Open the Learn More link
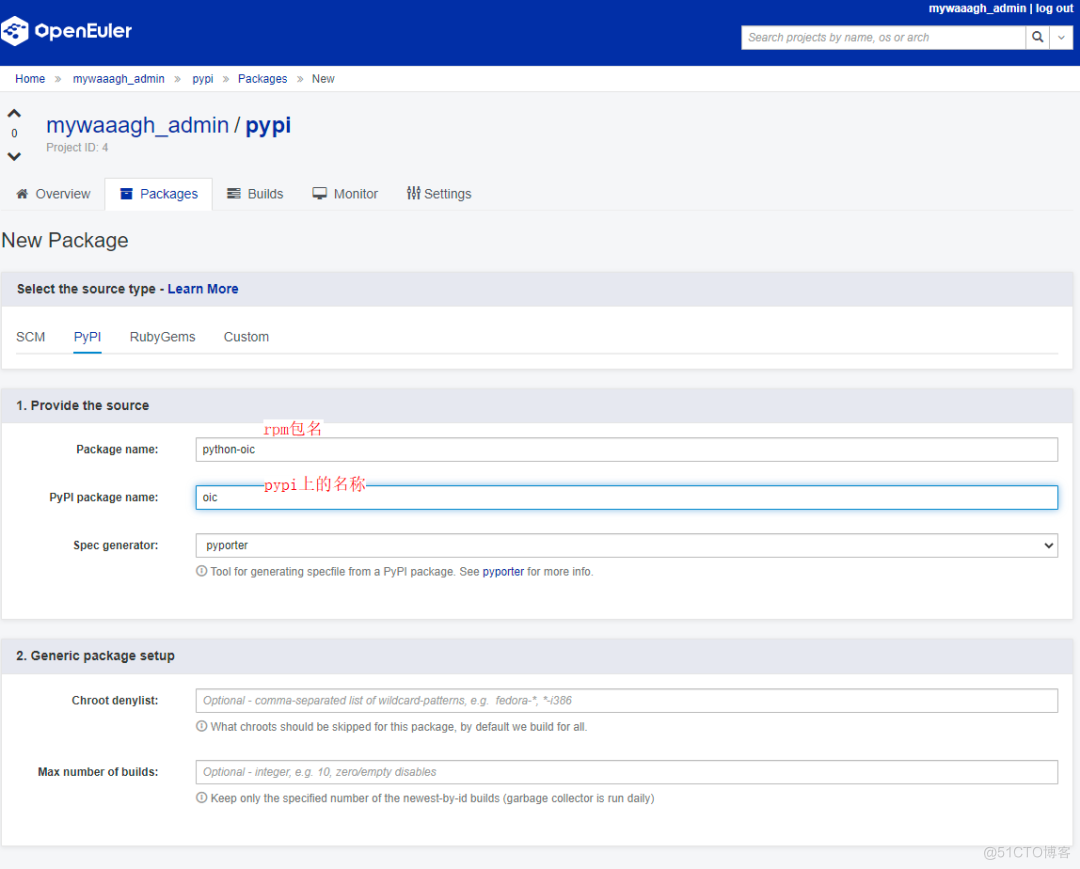The image size is (1080, 869). tap(203, 288)
